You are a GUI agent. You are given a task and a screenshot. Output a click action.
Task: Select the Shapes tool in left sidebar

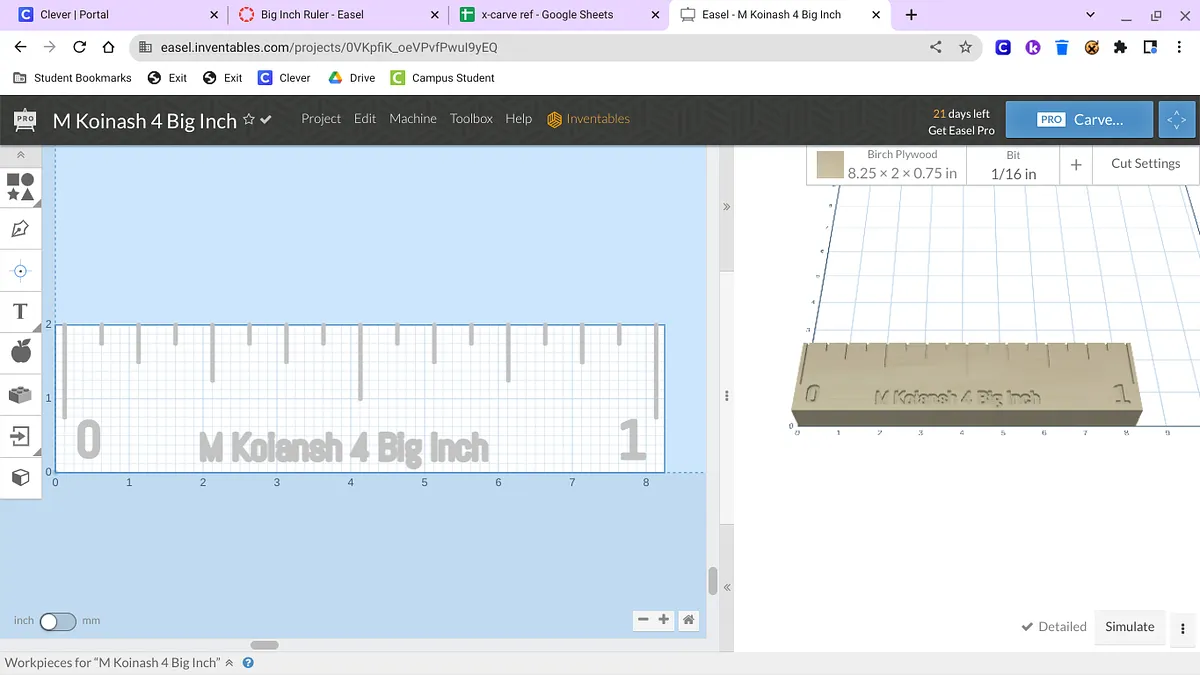[x=20, y=186]
